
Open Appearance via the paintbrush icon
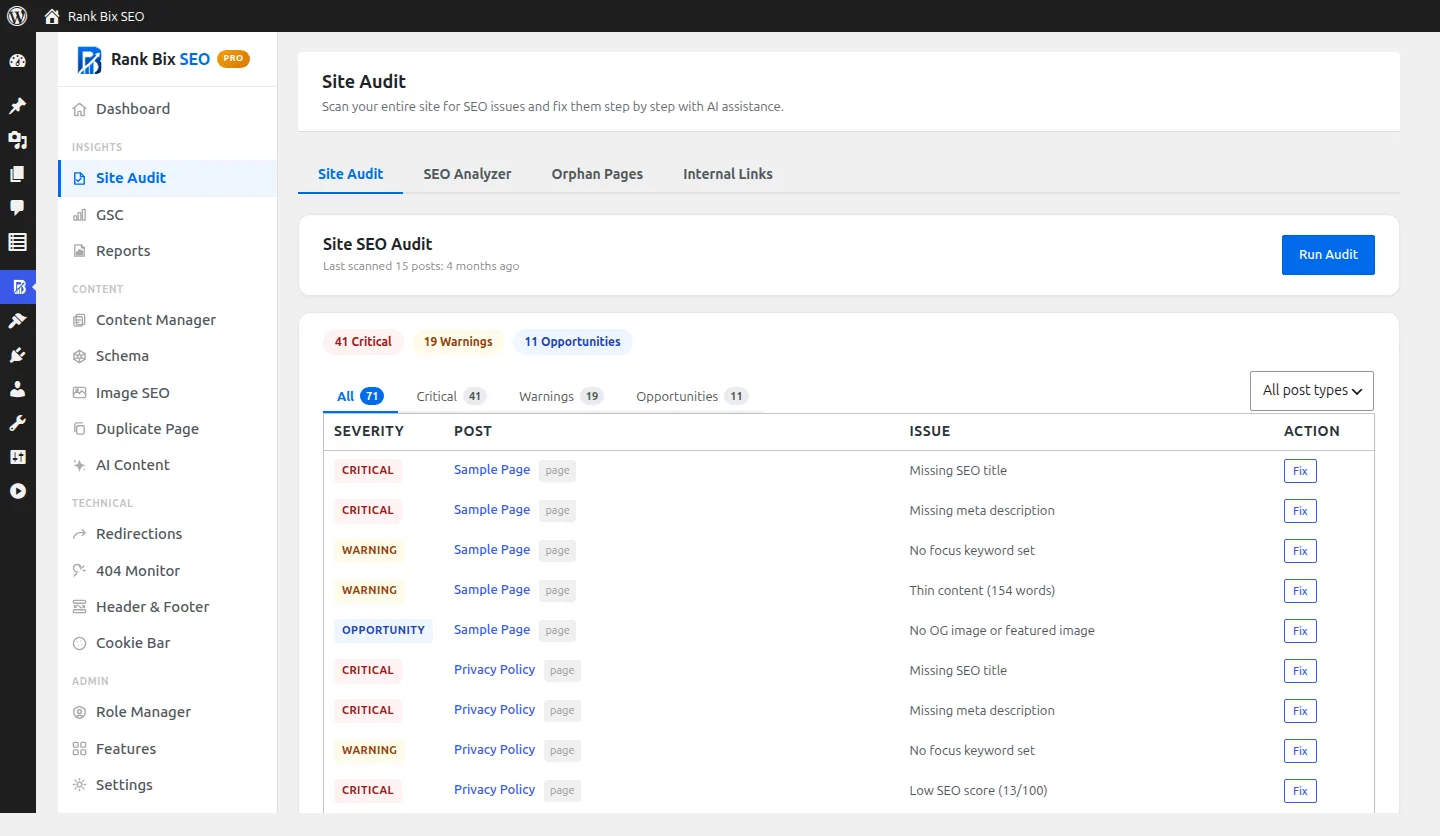click(17, 321)
